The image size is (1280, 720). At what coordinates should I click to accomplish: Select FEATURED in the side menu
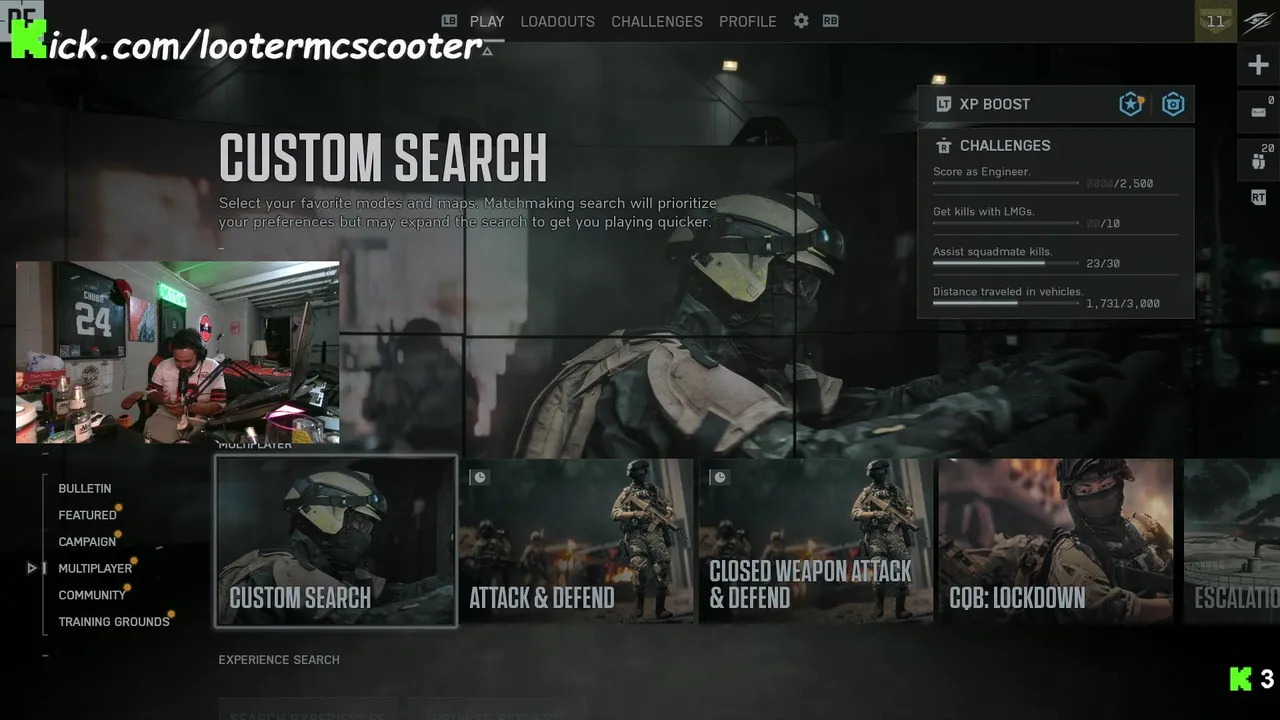point(88,515)
